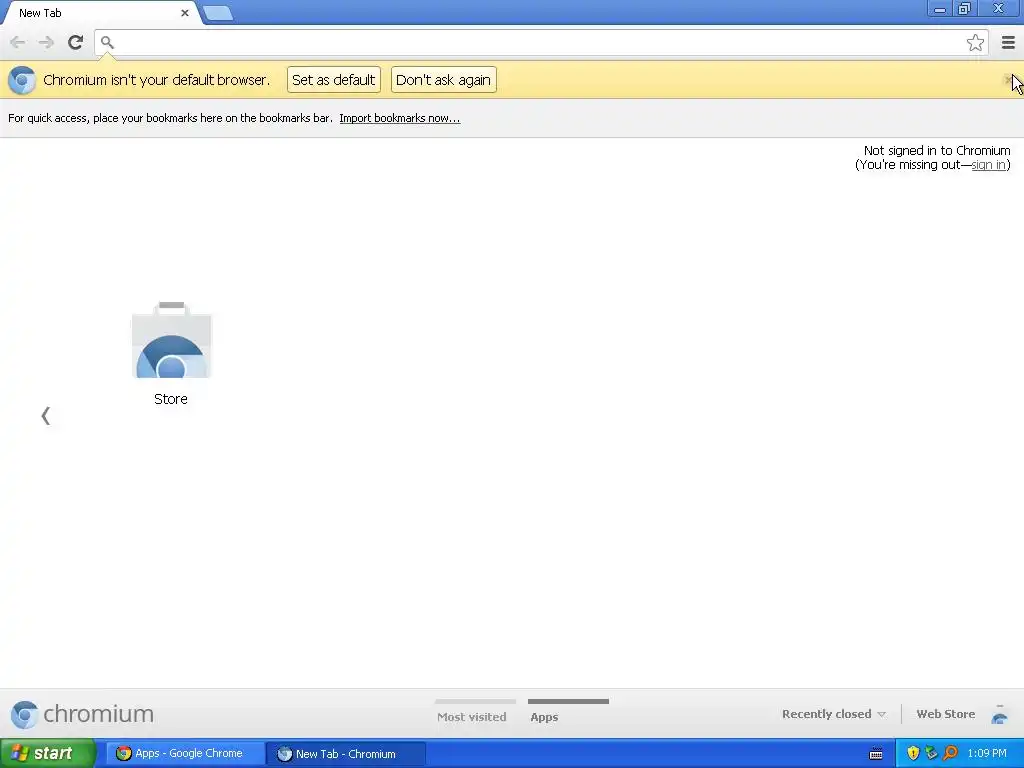Click the keyboard icon in the taskbar
The image size is (1024, 768).
[x=876, y=754]
